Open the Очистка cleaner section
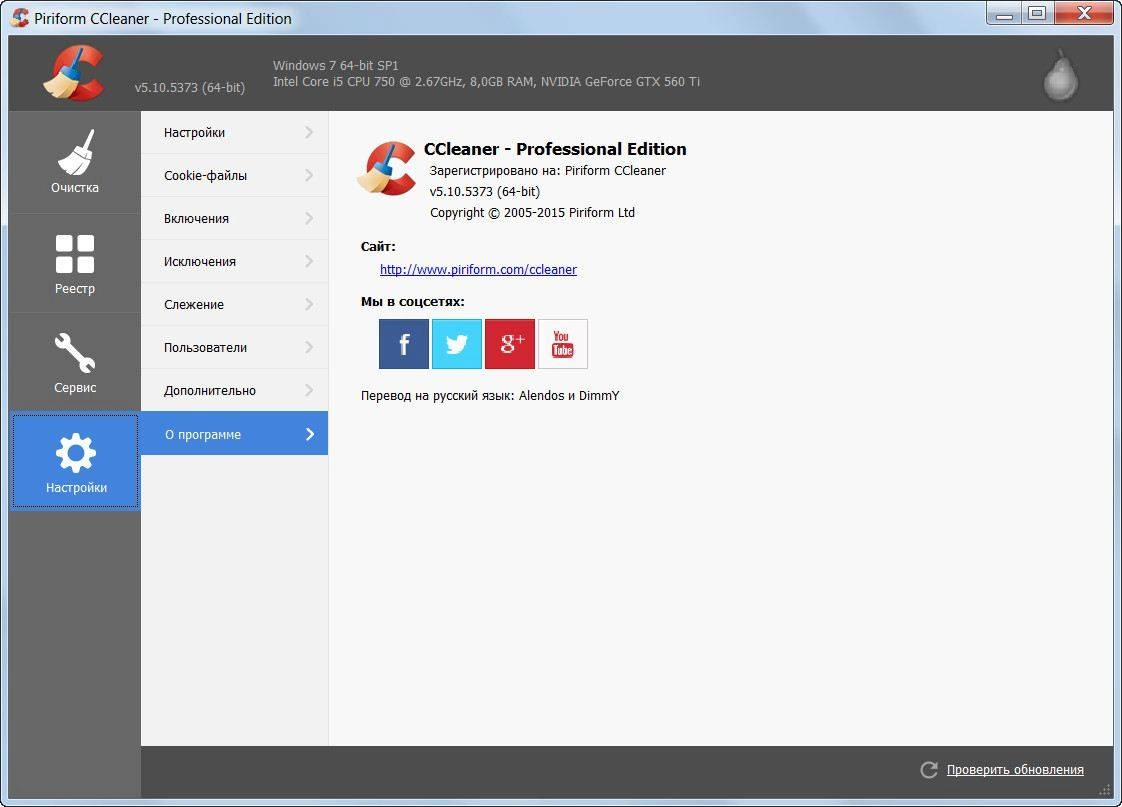The width and height of the screenshot is (1122, 807). 74,162
